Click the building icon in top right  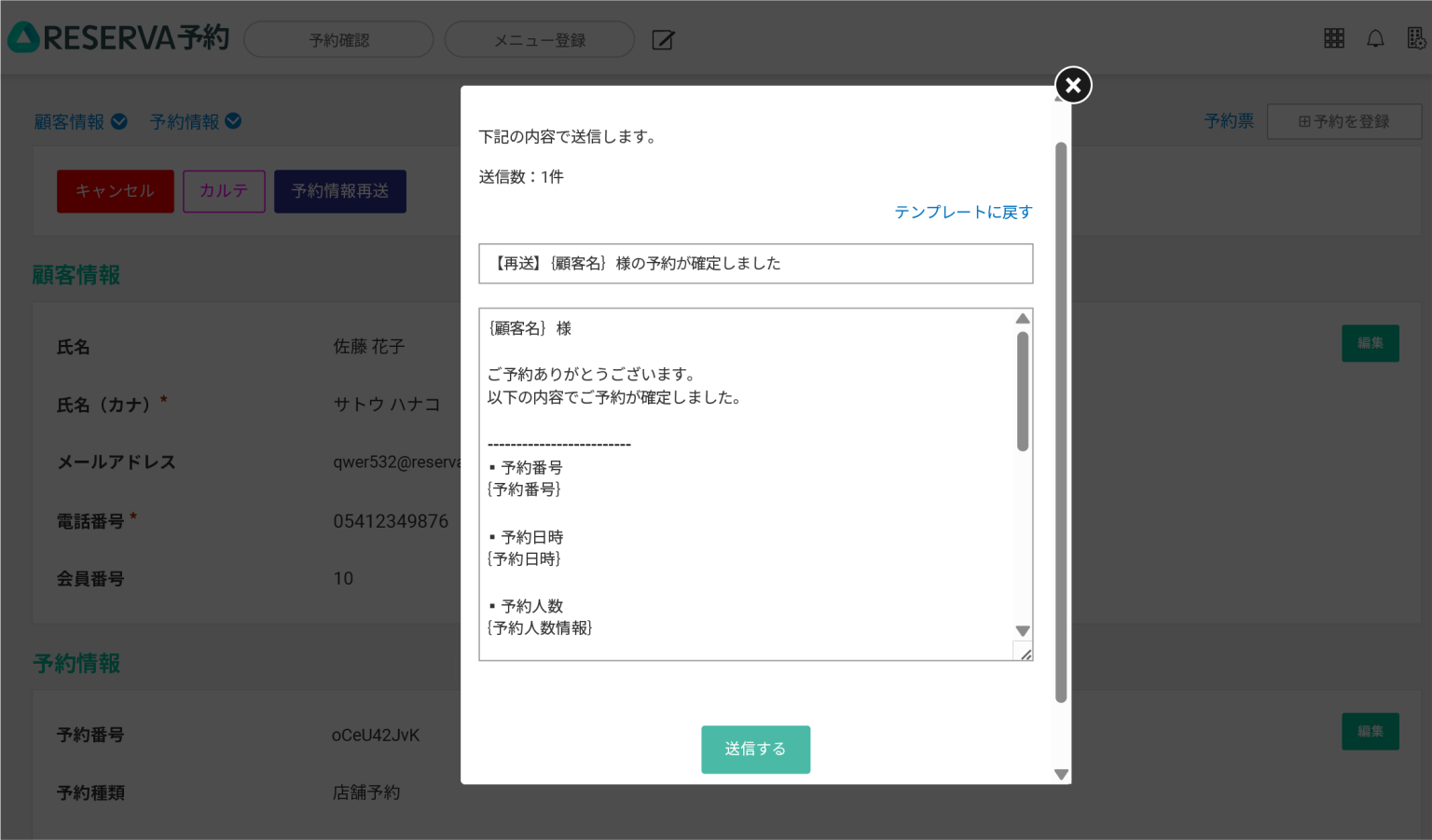coord(1416,38)
